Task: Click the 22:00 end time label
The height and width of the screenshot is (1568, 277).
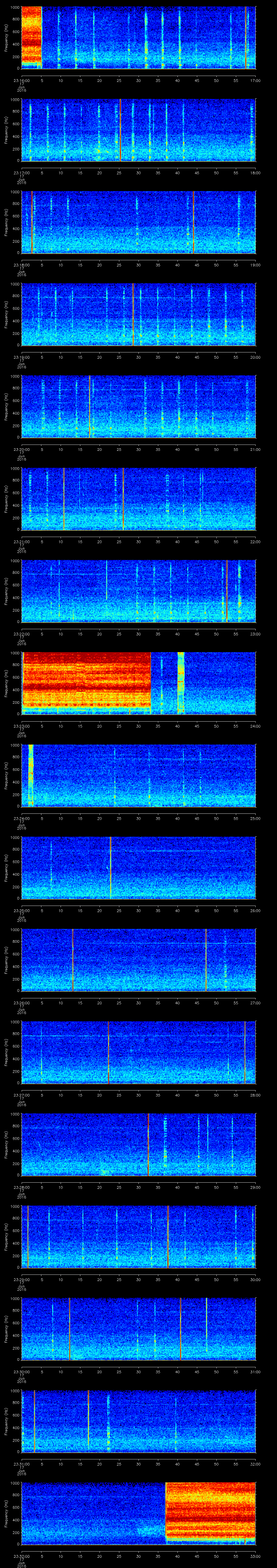Action: 255,542
